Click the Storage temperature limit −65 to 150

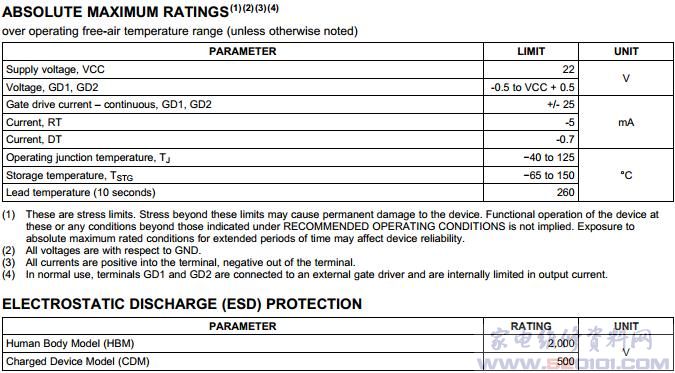coord(549,175)
